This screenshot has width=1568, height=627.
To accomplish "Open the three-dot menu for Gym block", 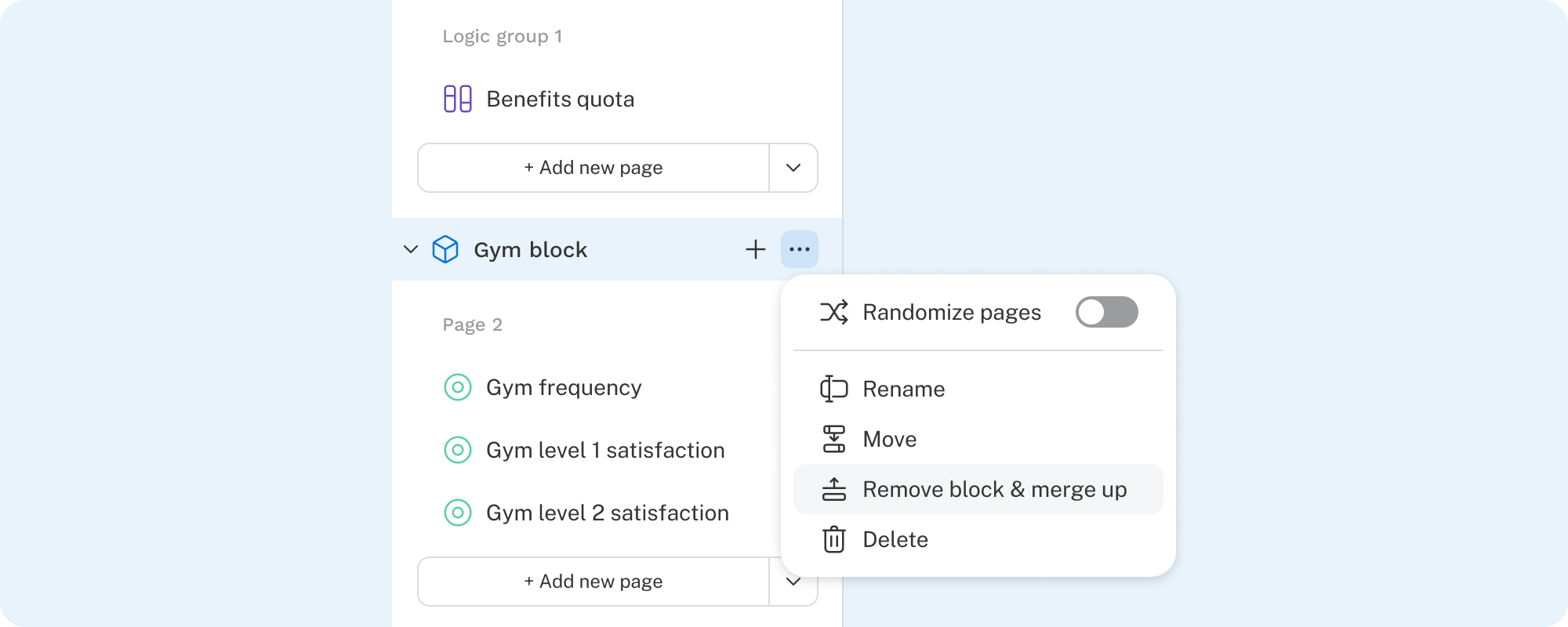I will coord(799,250).
